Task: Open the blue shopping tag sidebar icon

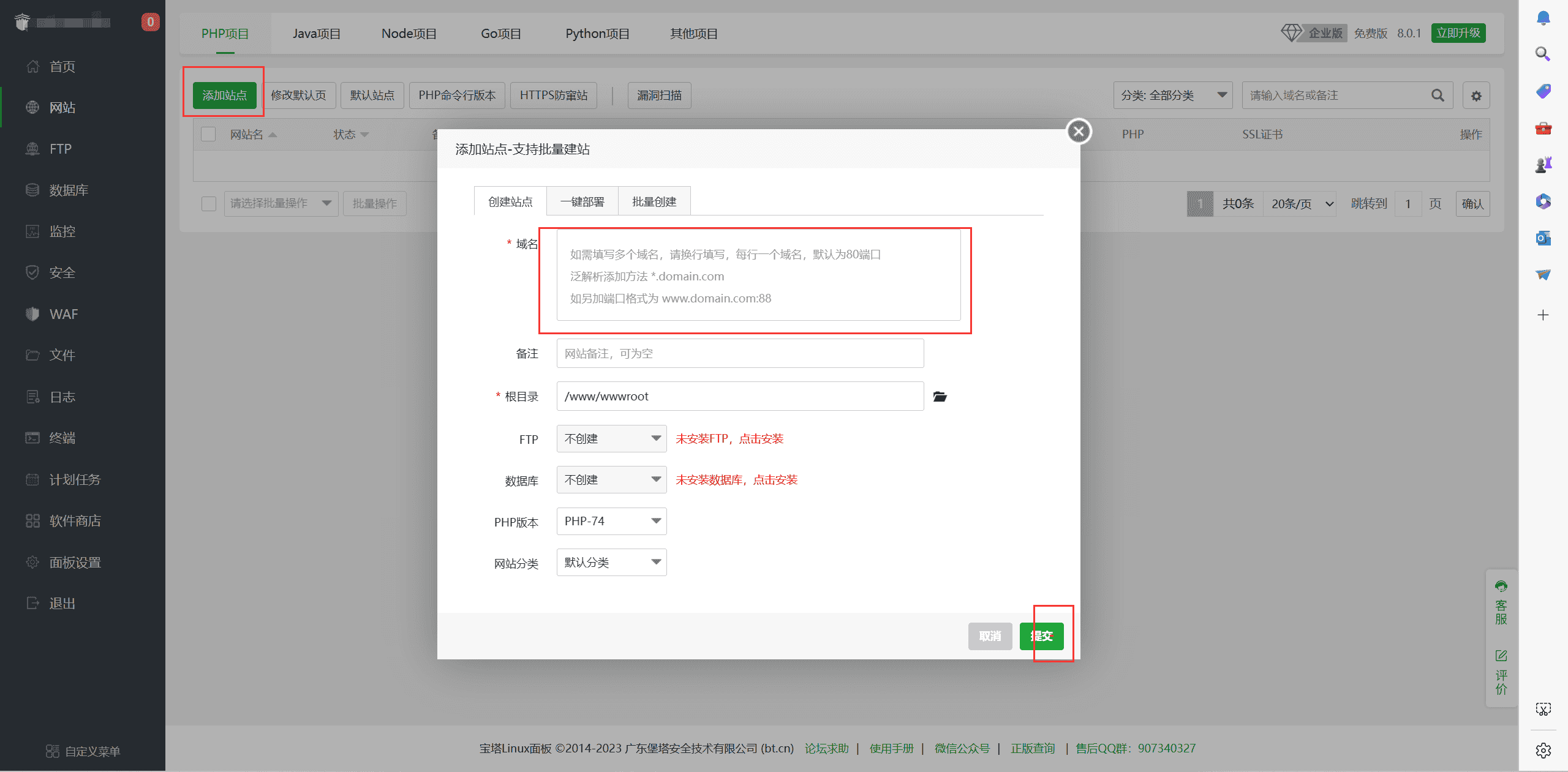Action: [x=1543, y=91]
